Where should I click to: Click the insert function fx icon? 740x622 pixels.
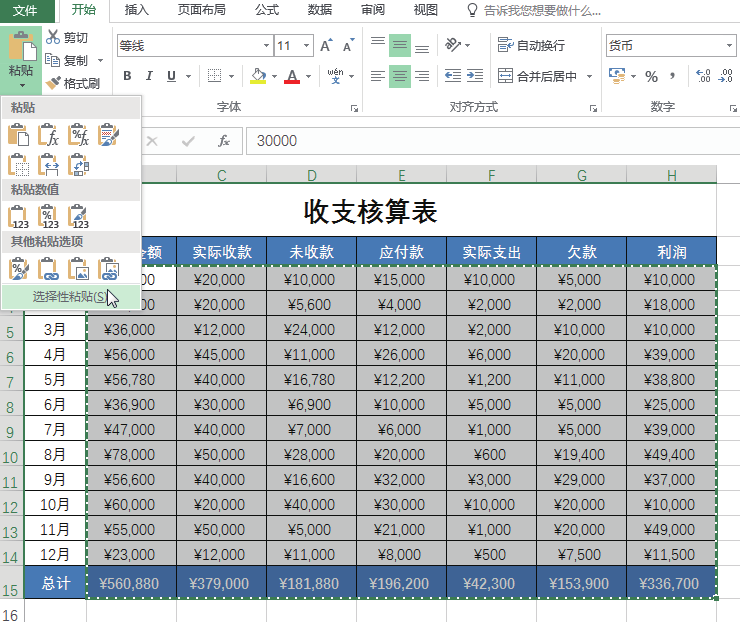[224, 141]
